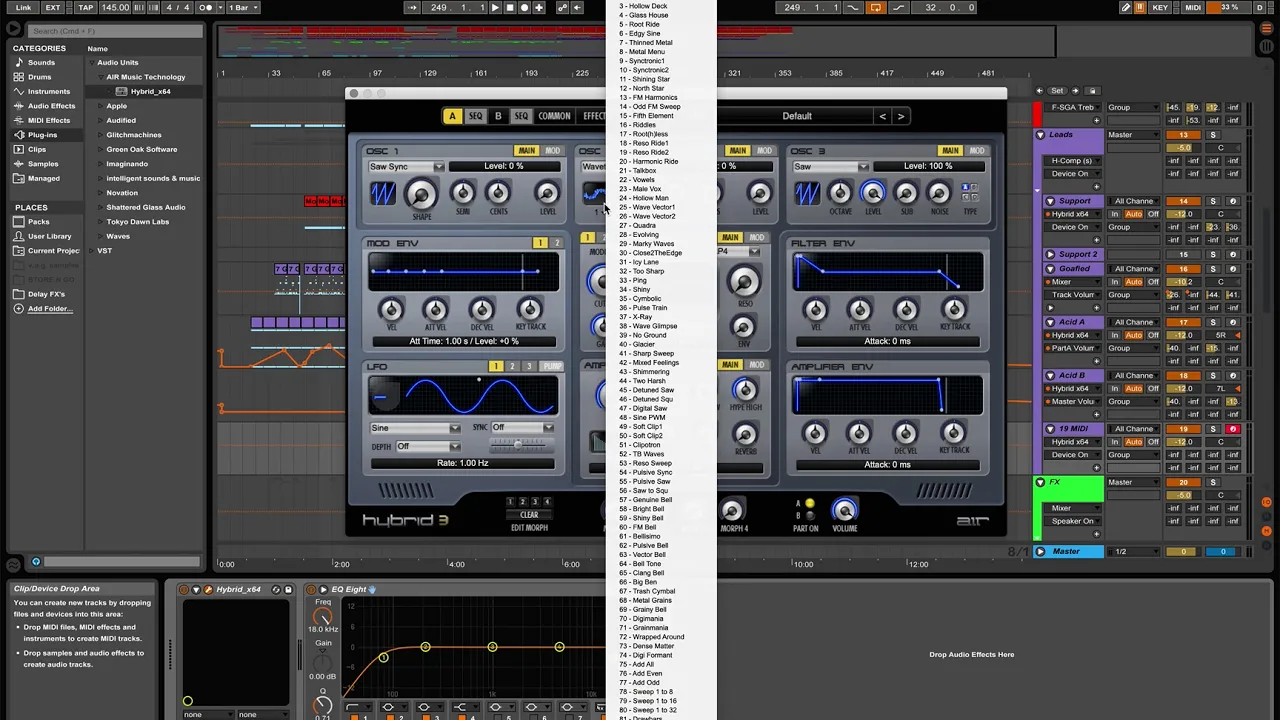This screenshot has width=1280, height=720.
Task: Click the OSC 1 SHAPE knob
Action: tap(421, 193)
